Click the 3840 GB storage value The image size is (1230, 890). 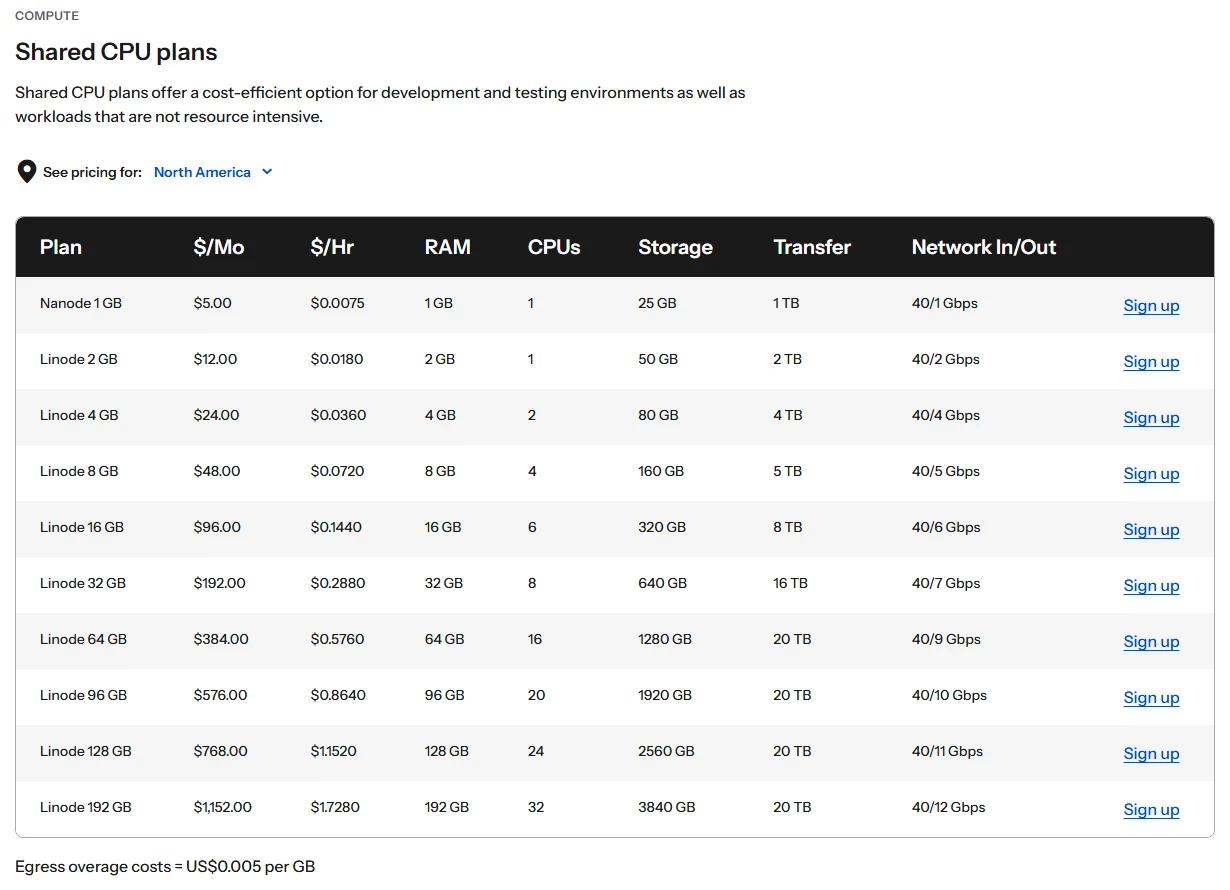pyautogui.click(x=667, y=807)
